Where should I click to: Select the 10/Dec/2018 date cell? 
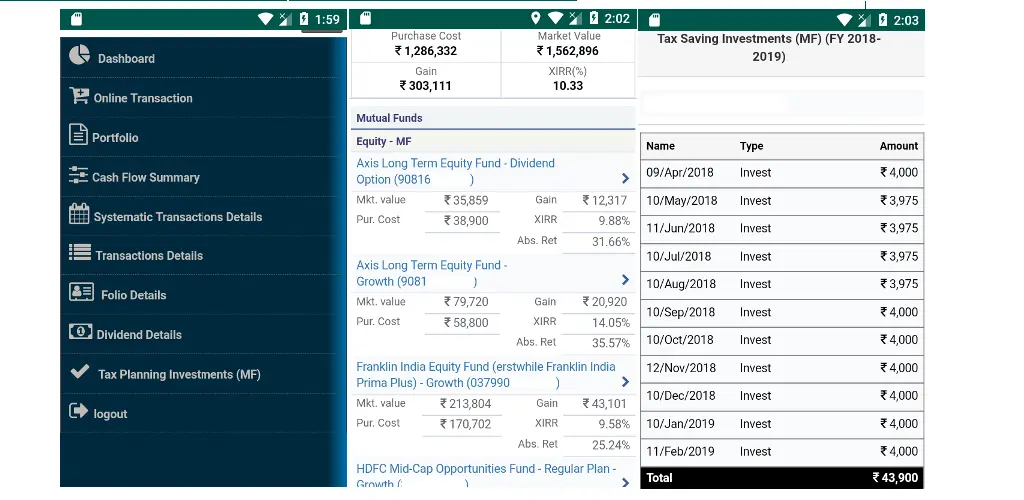[680, 396]
